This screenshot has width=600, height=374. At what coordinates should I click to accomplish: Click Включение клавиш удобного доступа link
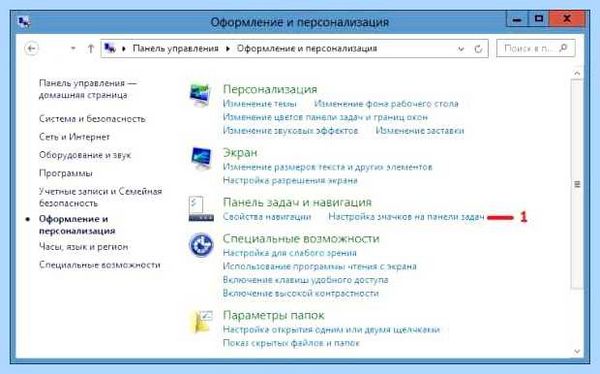click(x=305, y=280)
